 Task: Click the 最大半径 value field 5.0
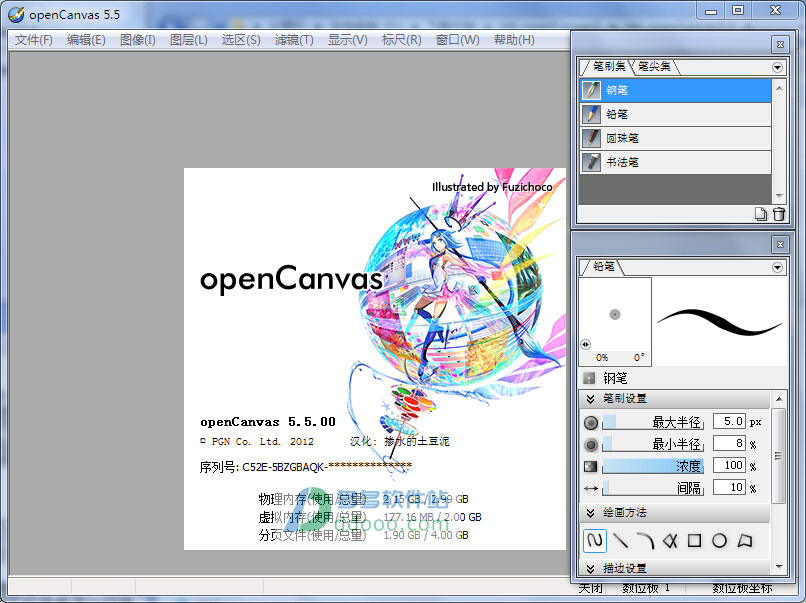click(729, 422)
